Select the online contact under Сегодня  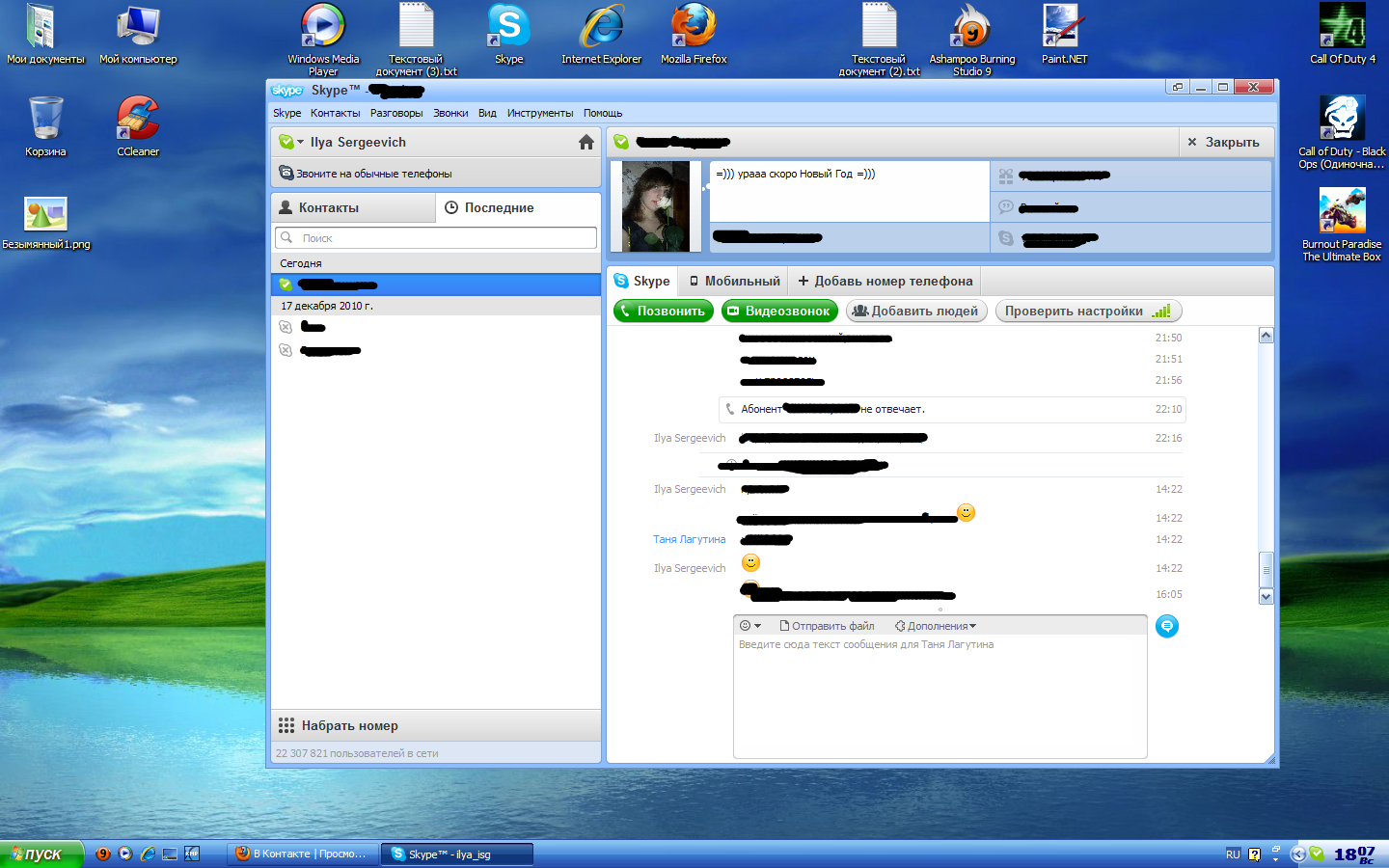pos(436,285)
